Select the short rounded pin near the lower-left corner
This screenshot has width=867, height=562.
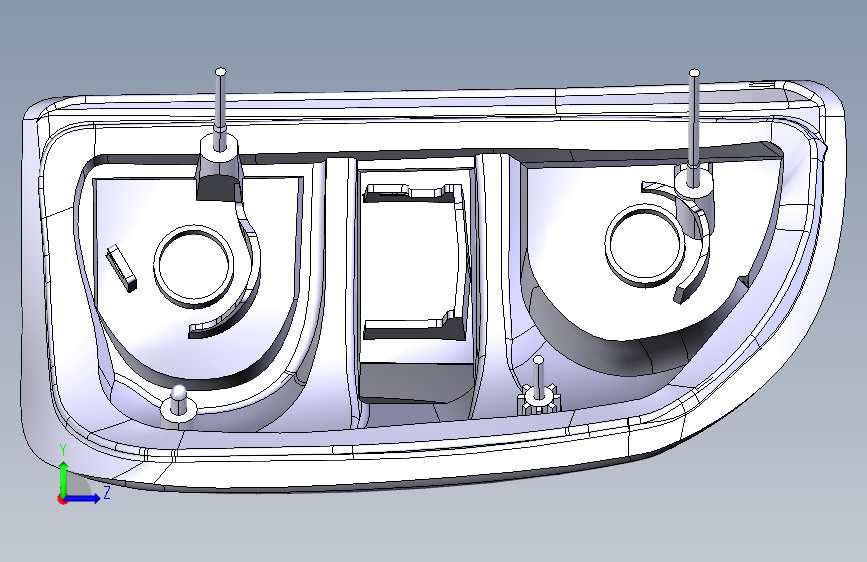click(179, 399)
